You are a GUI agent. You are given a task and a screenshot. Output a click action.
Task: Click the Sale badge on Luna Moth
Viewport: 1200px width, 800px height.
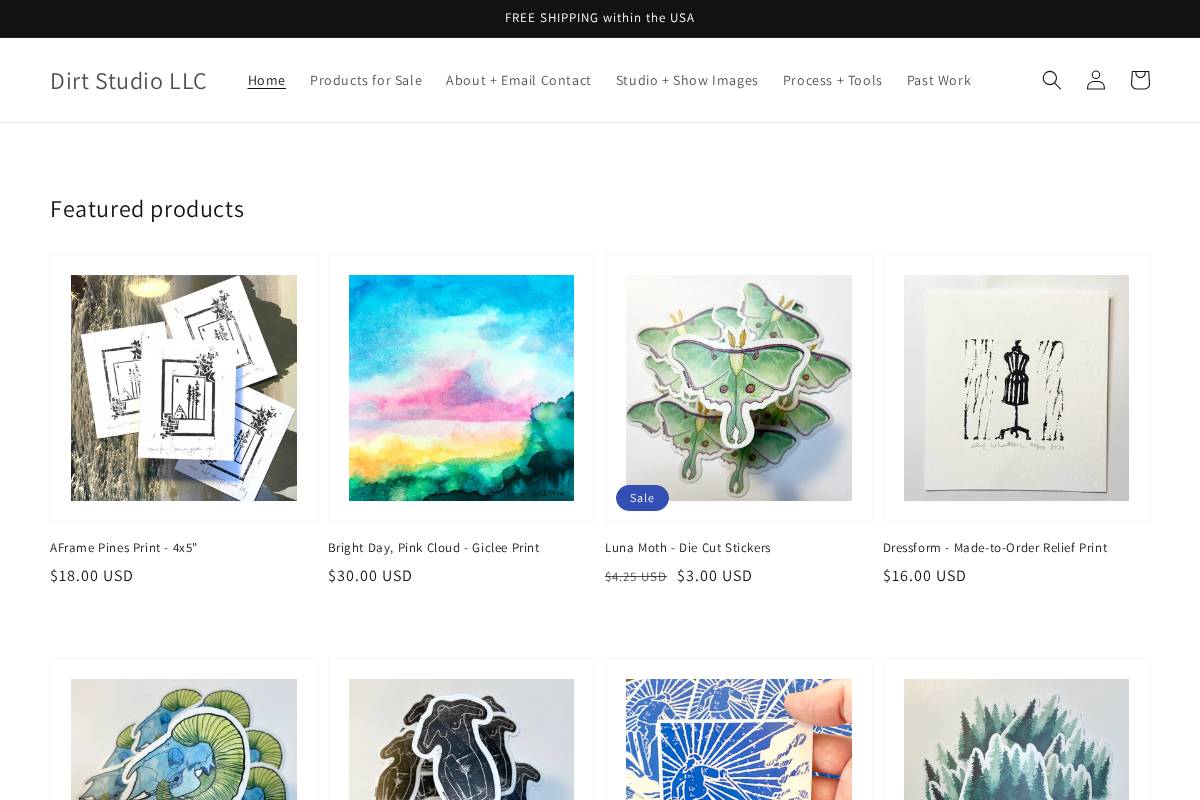[x=642, y=498]
